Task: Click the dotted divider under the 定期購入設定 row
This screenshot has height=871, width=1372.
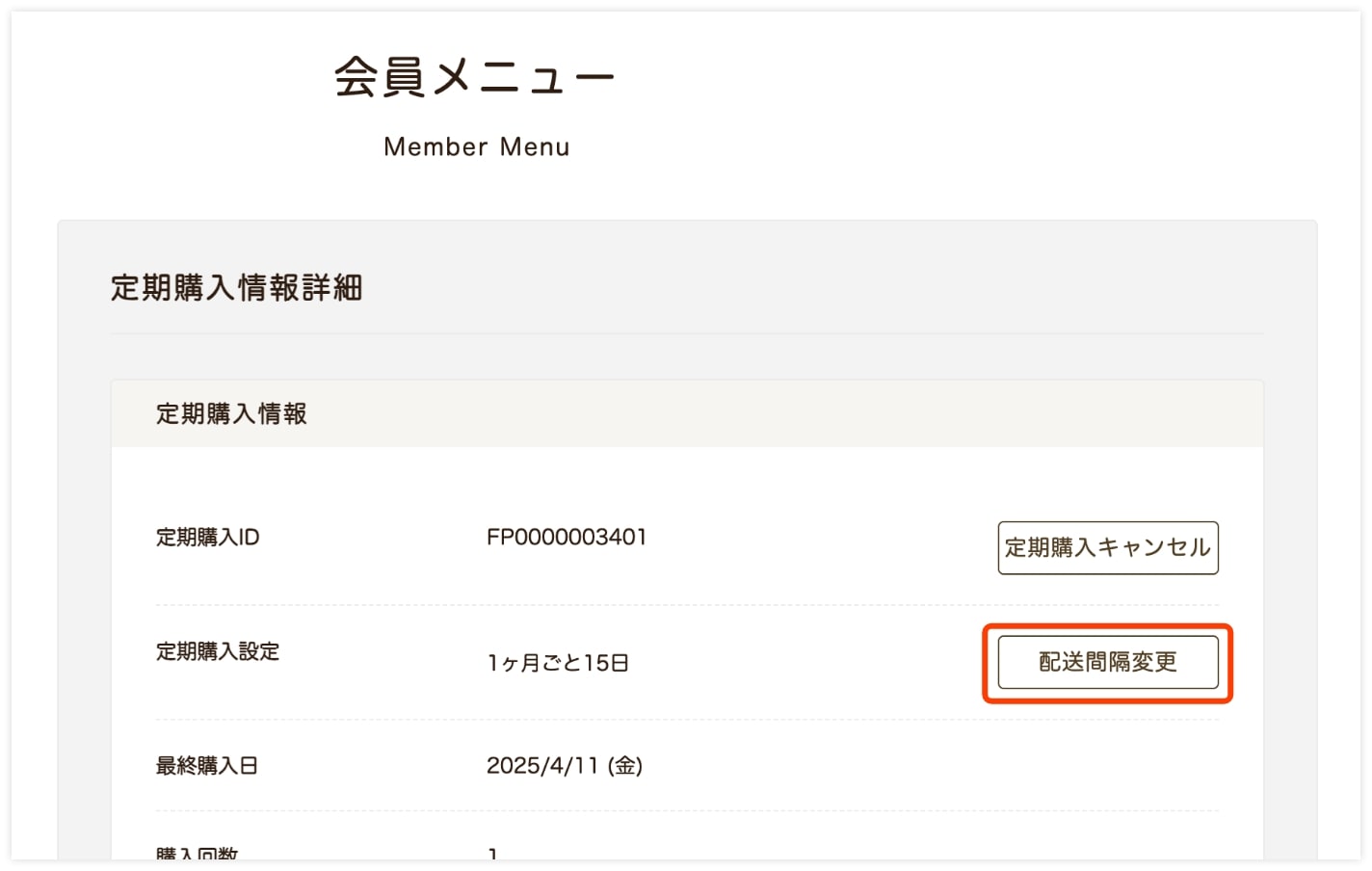Action: click(x=687, y=720)
